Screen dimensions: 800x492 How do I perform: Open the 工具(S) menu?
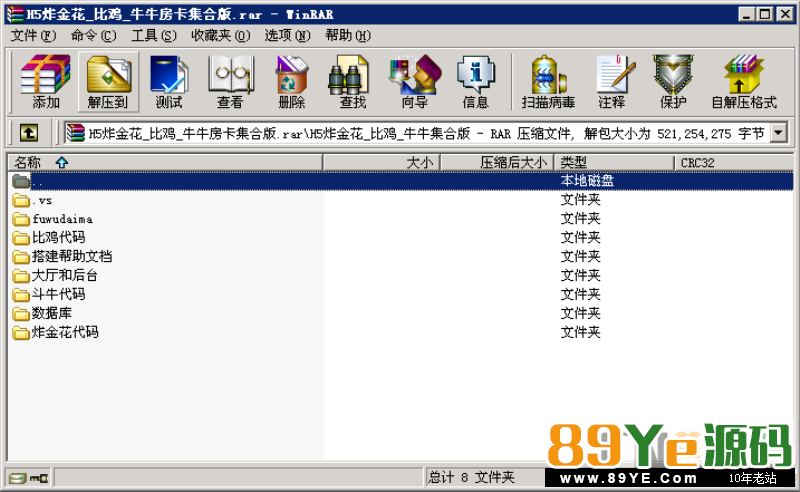(x=154, y=35)
